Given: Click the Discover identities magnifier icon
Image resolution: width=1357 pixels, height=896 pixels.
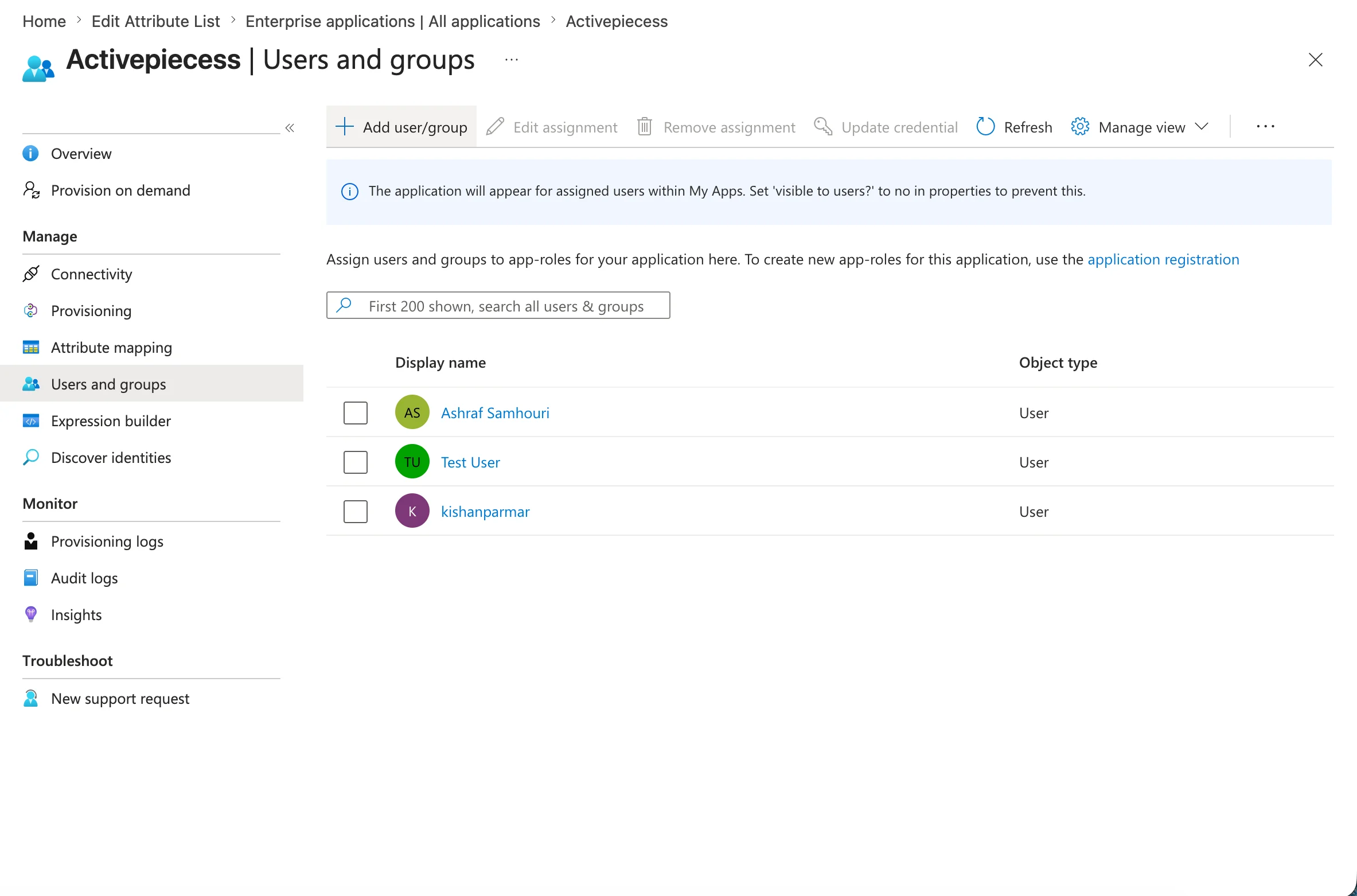Looking at the screenshot, I should pyautogui.click(x=31, y=457).
